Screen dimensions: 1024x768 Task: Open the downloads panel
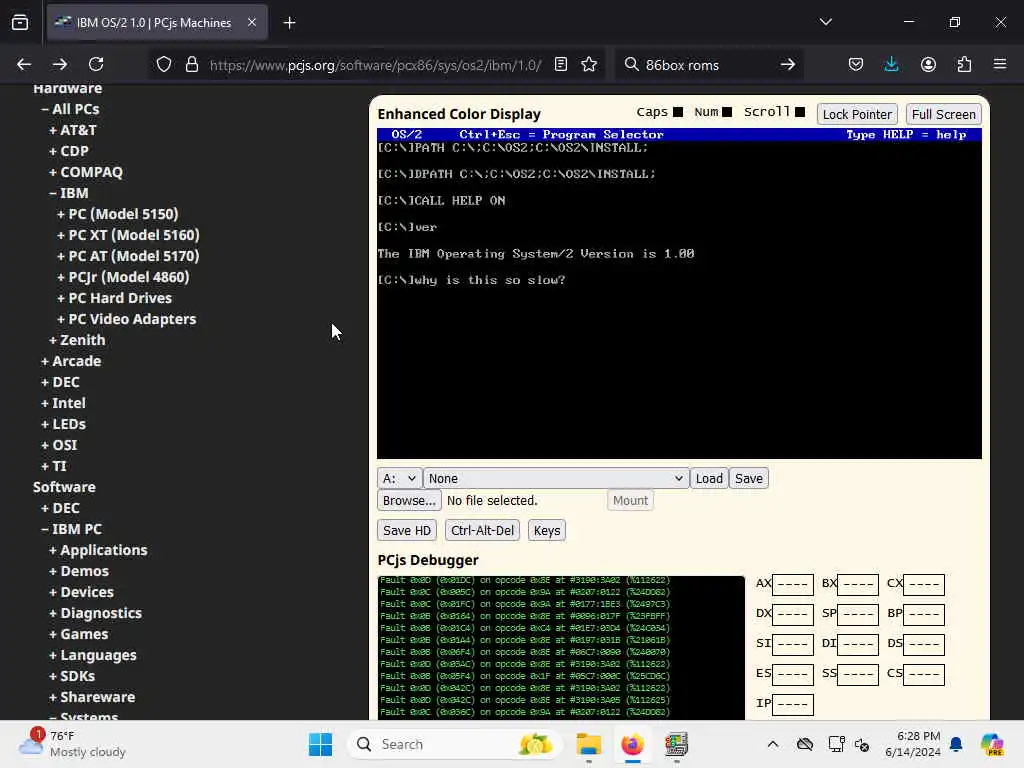point(891,64)
